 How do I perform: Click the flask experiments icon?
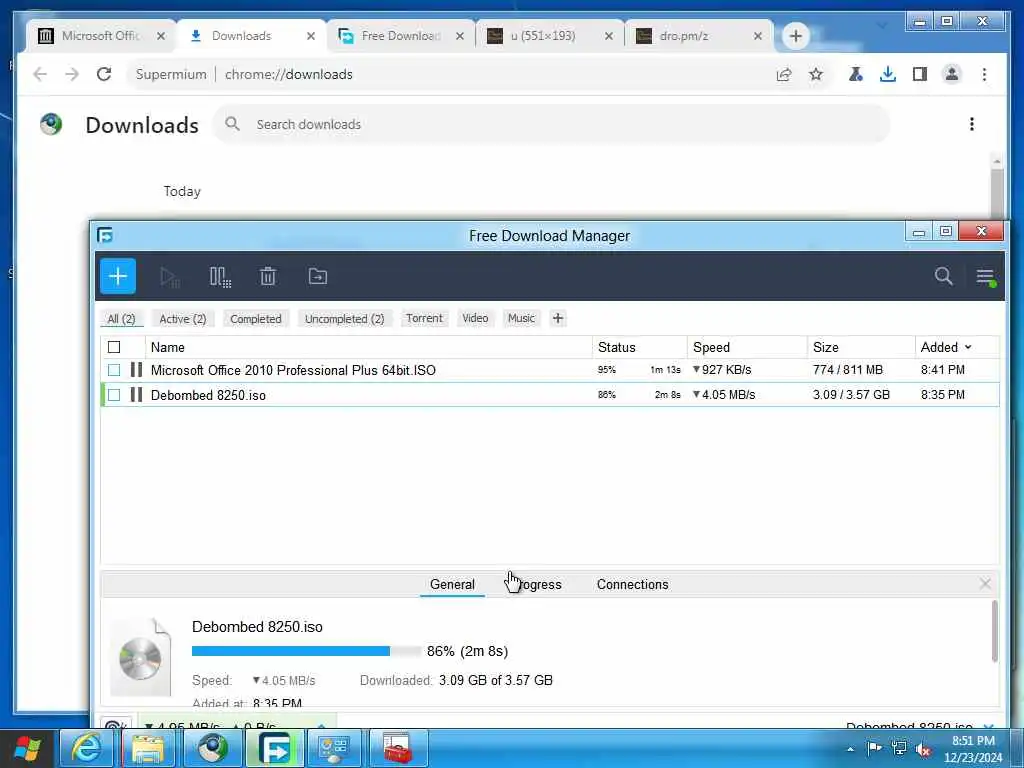coord(856,74)
